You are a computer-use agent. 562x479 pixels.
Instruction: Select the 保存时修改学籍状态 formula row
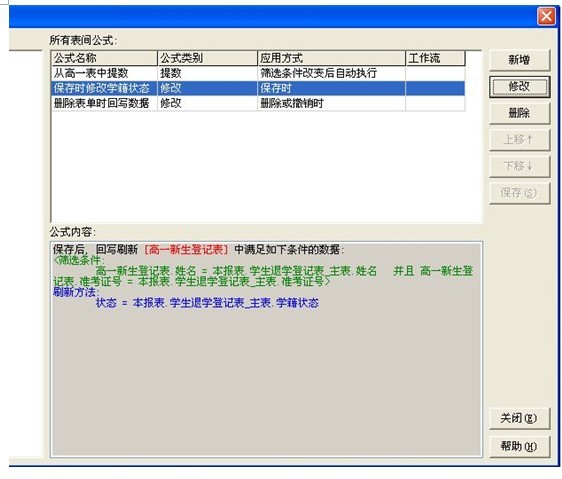(x=258, y=88)
